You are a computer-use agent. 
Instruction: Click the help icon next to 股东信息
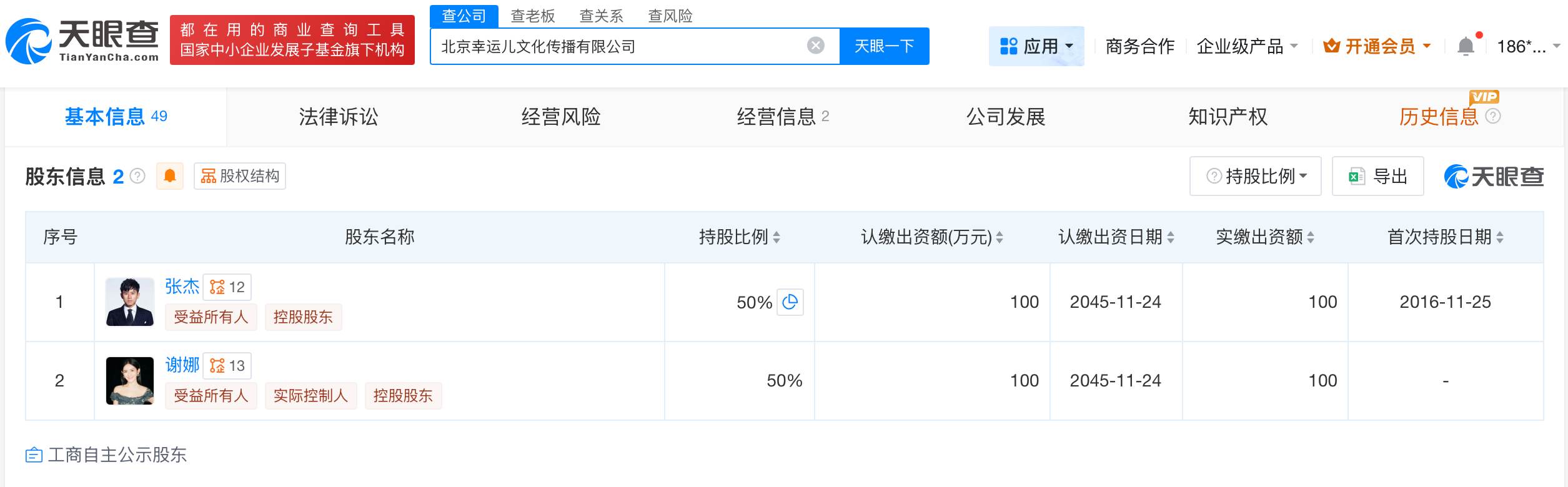coord(137,177)
